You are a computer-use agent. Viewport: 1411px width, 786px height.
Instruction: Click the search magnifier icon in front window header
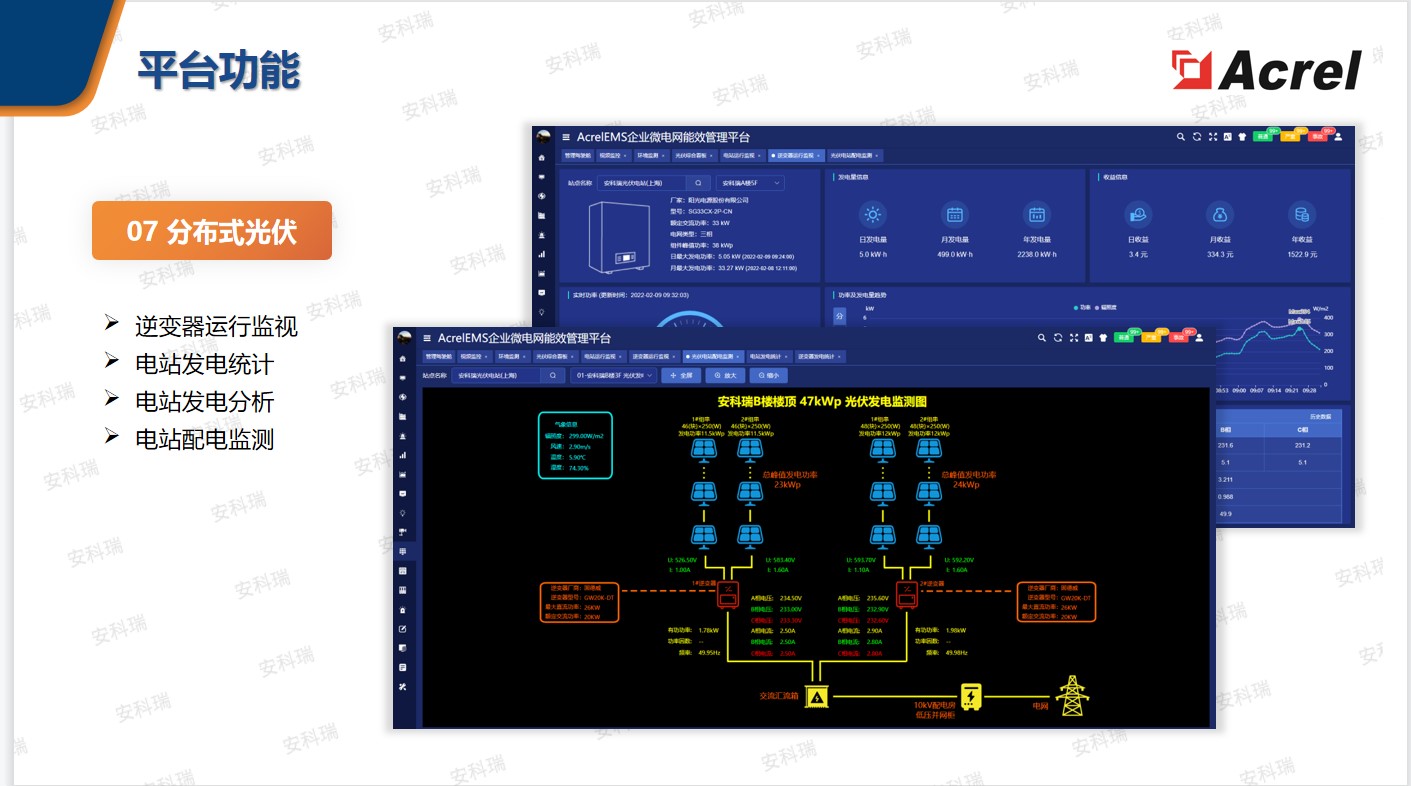click(1041, 338)
